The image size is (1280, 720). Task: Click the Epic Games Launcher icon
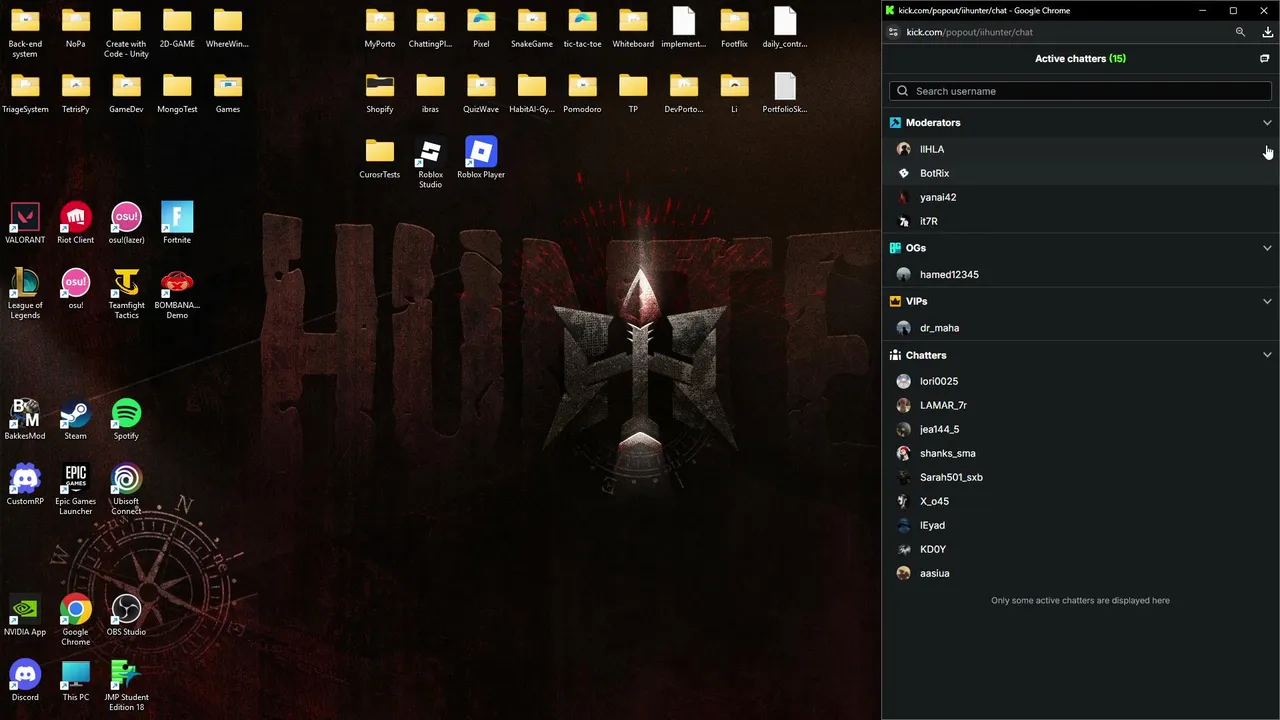pyautogui.click(x=76, y=490)
